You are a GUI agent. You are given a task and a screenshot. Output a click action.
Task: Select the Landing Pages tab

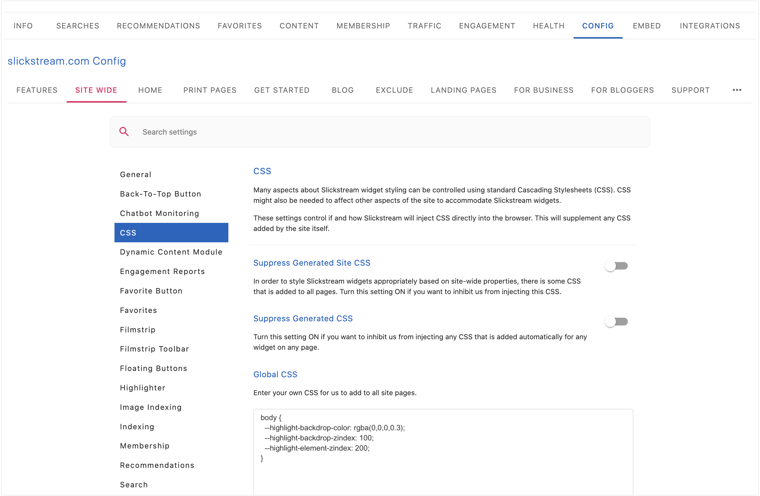[463, 90]
